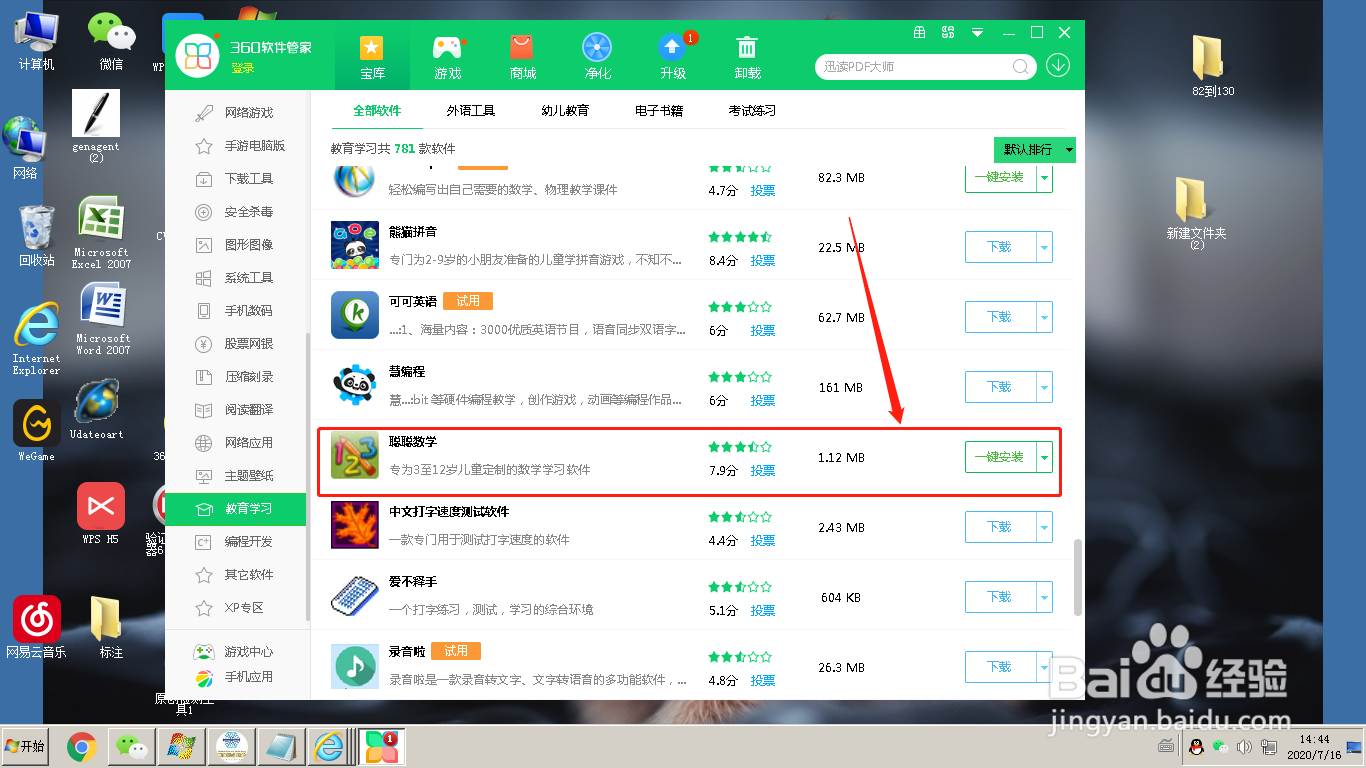Expand download options for 中文打字速度测试软件
Image resolution: width=1366 pixels, height=768 pixels.
click(x=1045, y=527)
